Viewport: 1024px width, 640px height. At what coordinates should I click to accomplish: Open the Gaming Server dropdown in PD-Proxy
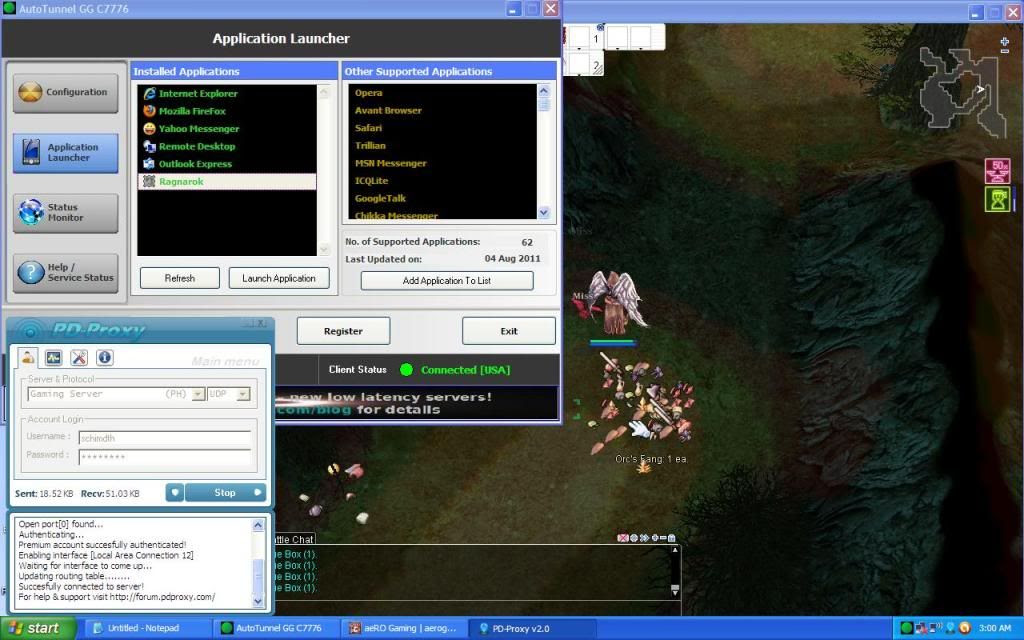pos(198,394)
